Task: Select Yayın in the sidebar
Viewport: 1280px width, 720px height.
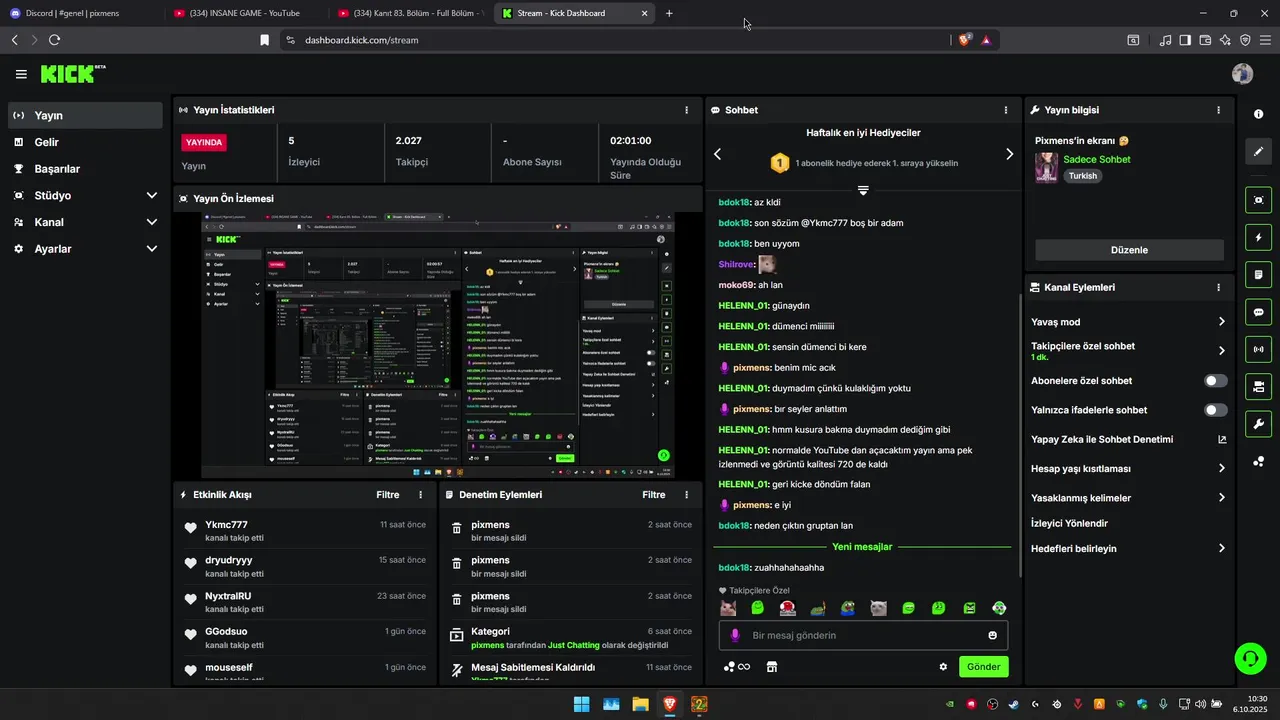Action: tap(85, 115)
